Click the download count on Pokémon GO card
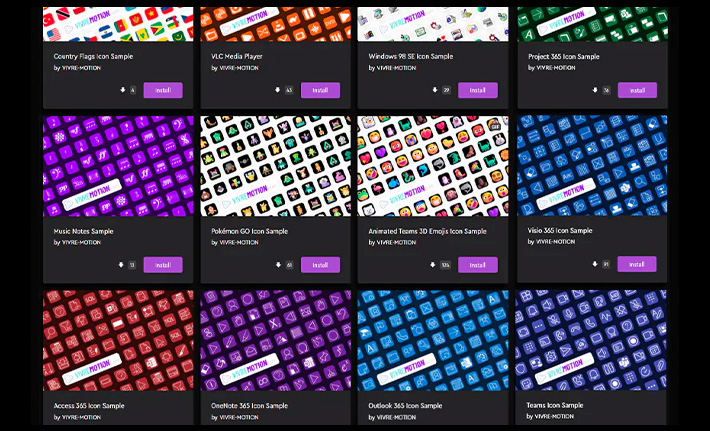Image resolution: width=710 pixels, height=431 pixels. 289,265
